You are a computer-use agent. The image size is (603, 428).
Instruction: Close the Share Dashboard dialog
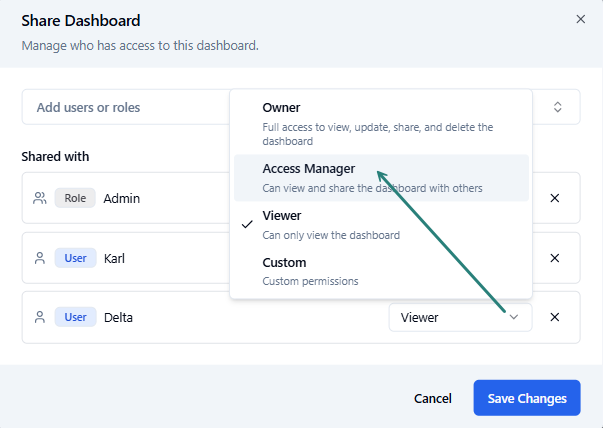point(581,19)
